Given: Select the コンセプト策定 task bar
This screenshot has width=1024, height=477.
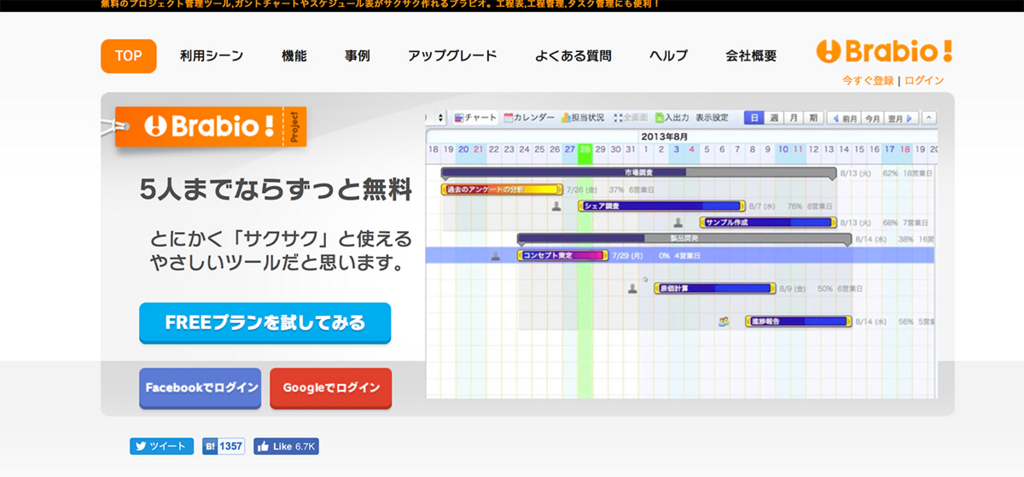Looking at the screenshot, I should click(x=562, y=255).
